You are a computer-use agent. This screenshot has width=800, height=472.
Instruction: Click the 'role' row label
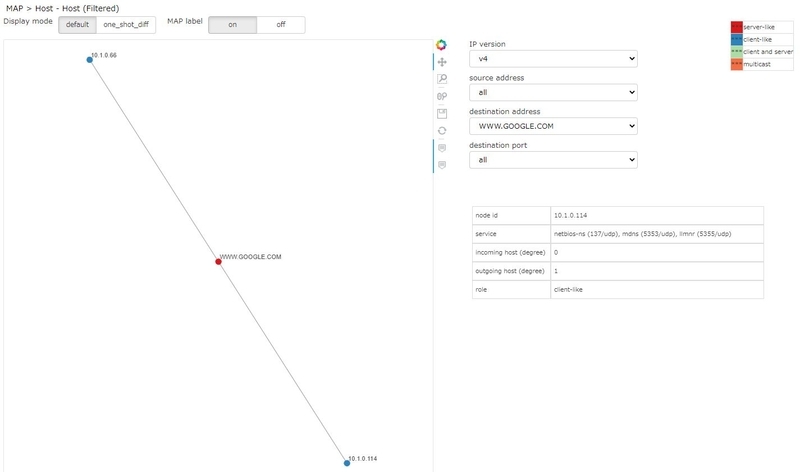point(481,289)
